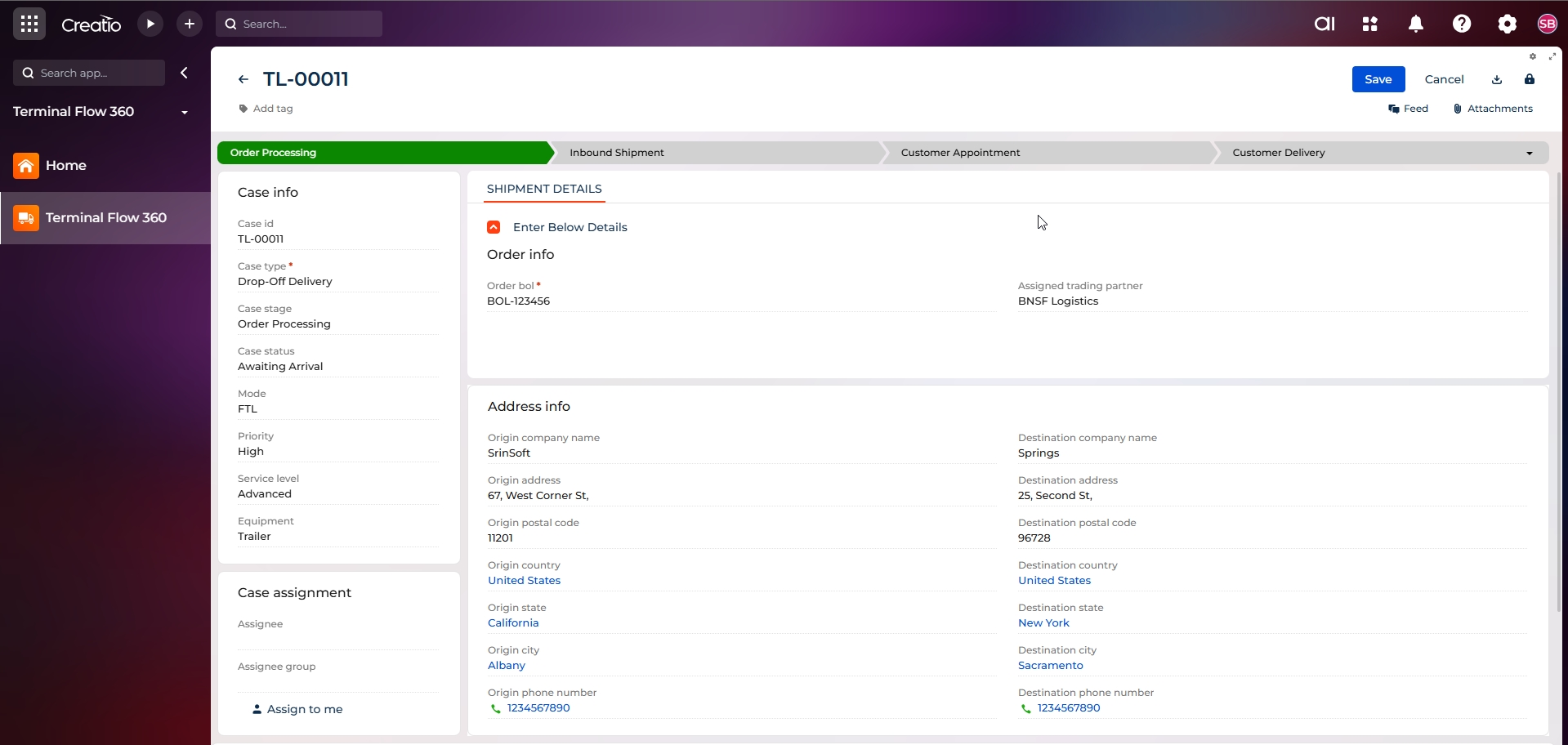Open notifications bell icon
1568x745 pixels.
click(1416, 24)
